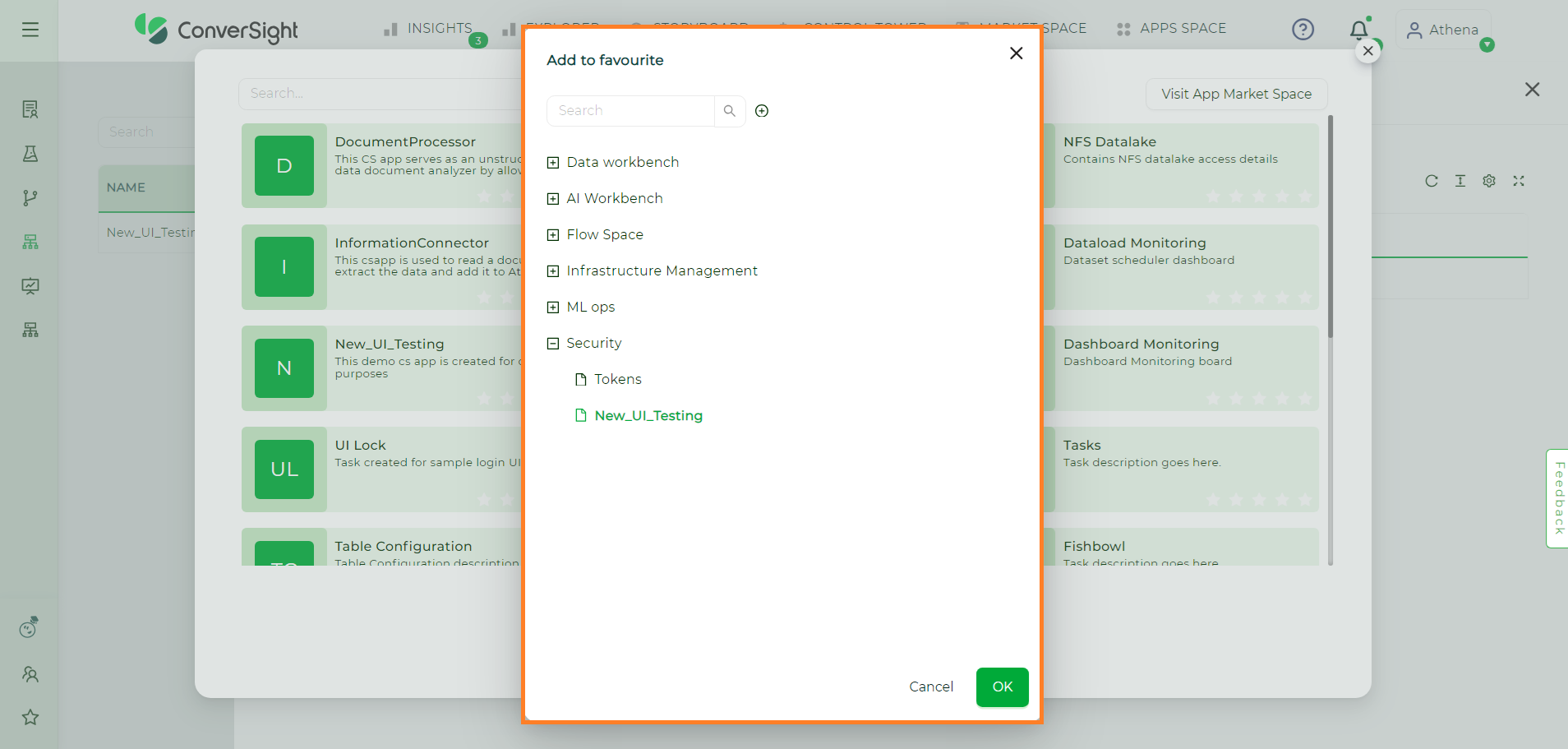Open the help question mark icon

tap(1303, 30)
